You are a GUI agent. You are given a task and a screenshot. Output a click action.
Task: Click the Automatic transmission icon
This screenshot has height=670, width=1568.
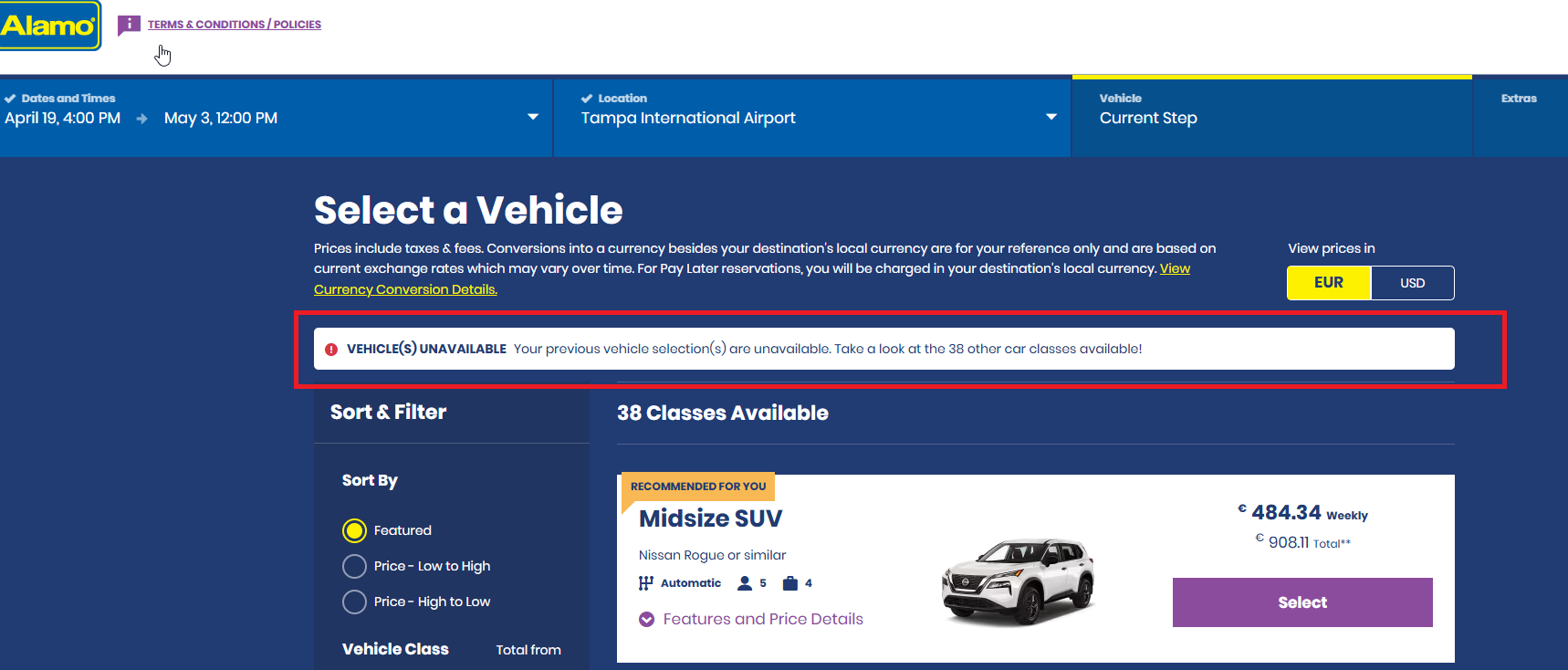(646, 583)
